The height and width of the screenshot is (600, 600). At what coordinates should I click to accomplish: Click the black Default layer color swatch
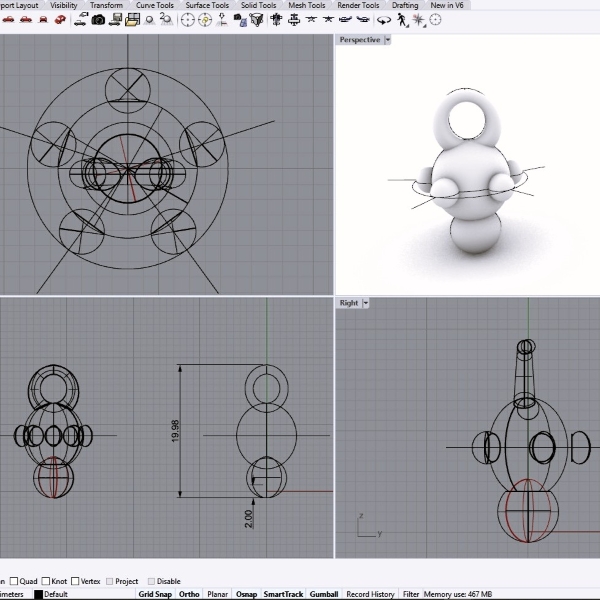tap(38, 594)
